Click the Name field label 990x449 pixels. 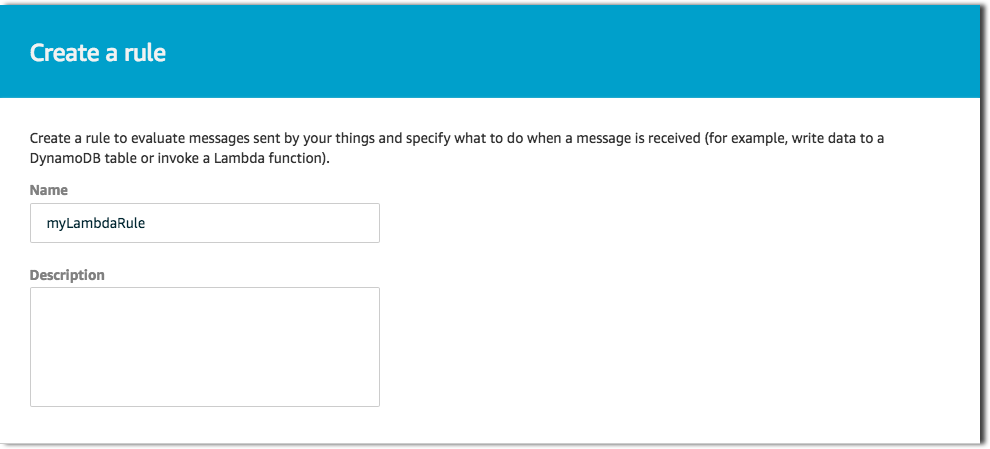(49, 190)
